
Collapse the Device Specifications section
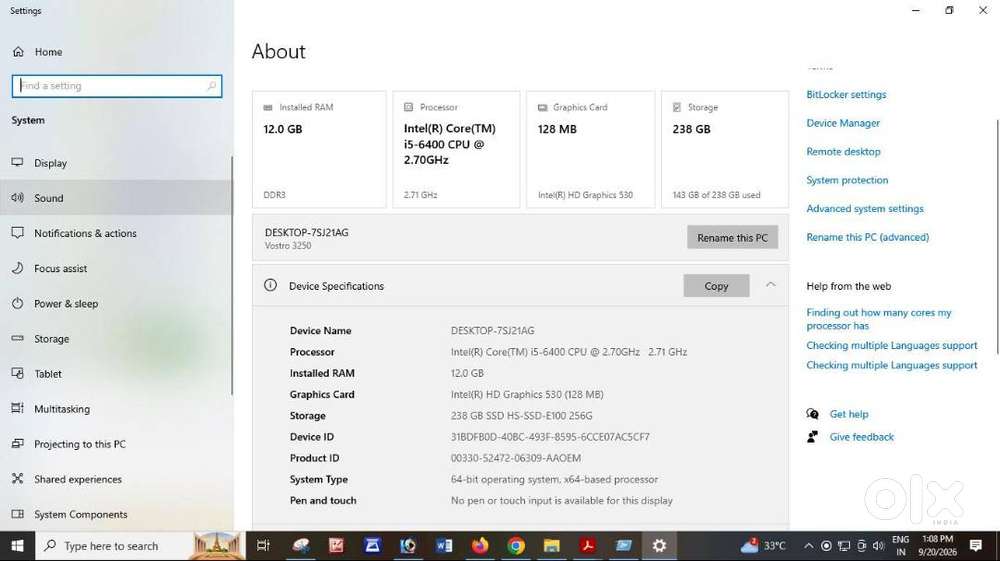pos(770,286)
